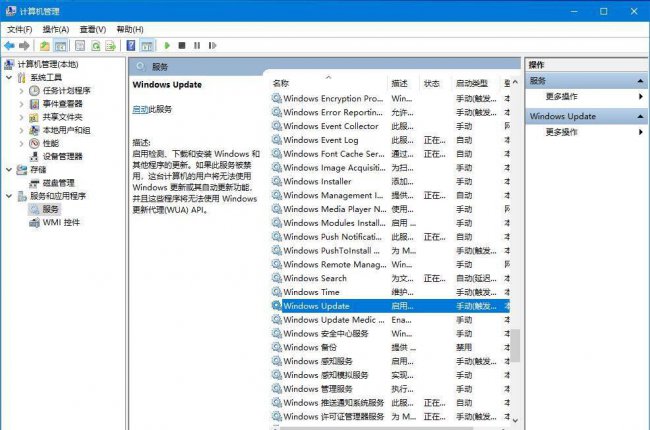This screenshot has width=650, height=430.
Task: Click gear icon beside Windows Remote Manag...
Action: tap(276, 264)
